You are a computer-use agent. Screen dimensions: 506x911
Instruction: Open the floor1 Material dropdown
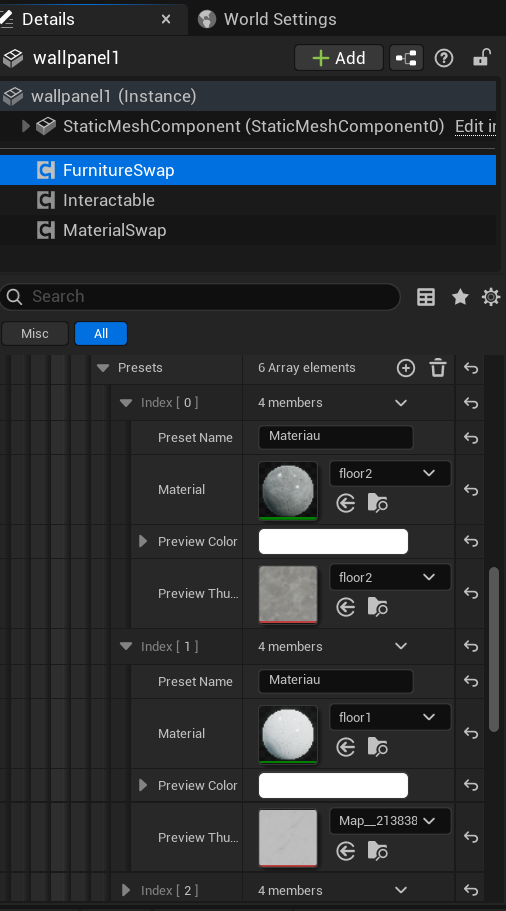point(390,718)
